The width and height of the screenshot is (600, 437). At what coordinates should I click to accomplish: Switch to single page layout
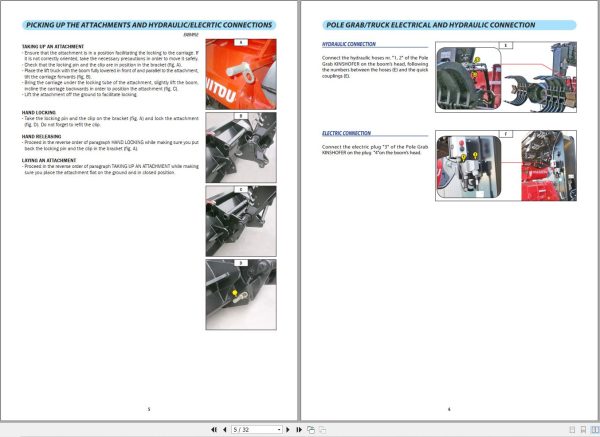click(572, 430)
